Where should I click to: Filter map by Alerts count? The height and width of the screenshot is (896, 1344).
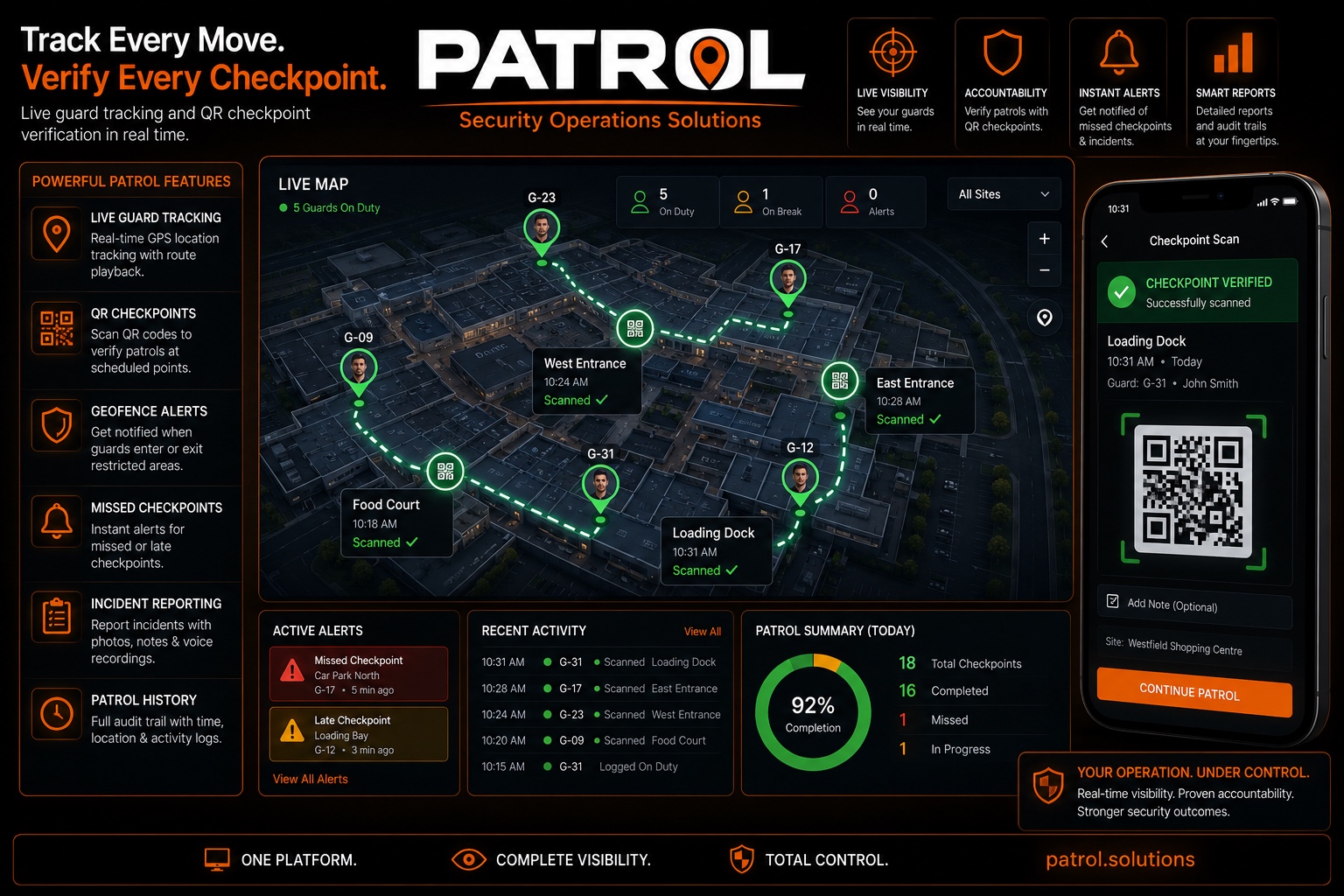(x=875, y=202)
